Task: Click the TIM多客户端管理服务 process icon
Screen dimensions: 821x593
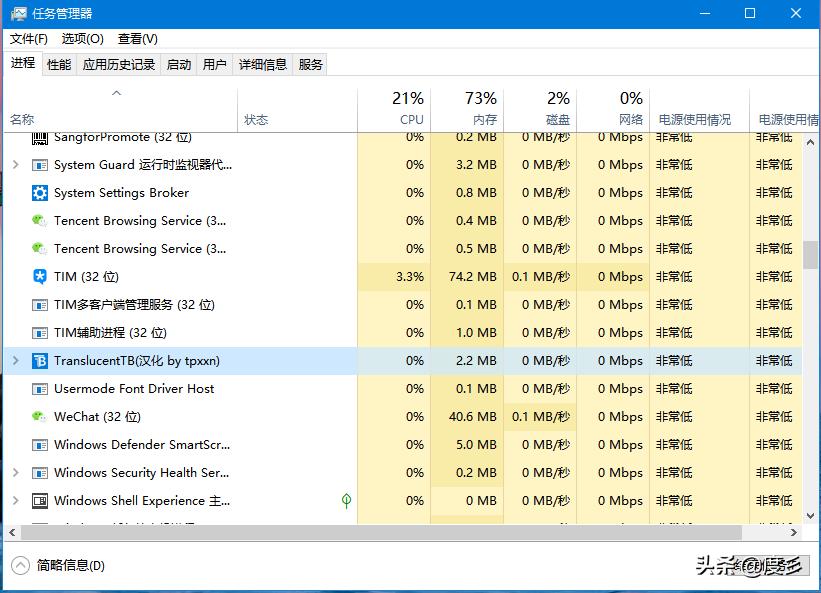Action: 40,305
